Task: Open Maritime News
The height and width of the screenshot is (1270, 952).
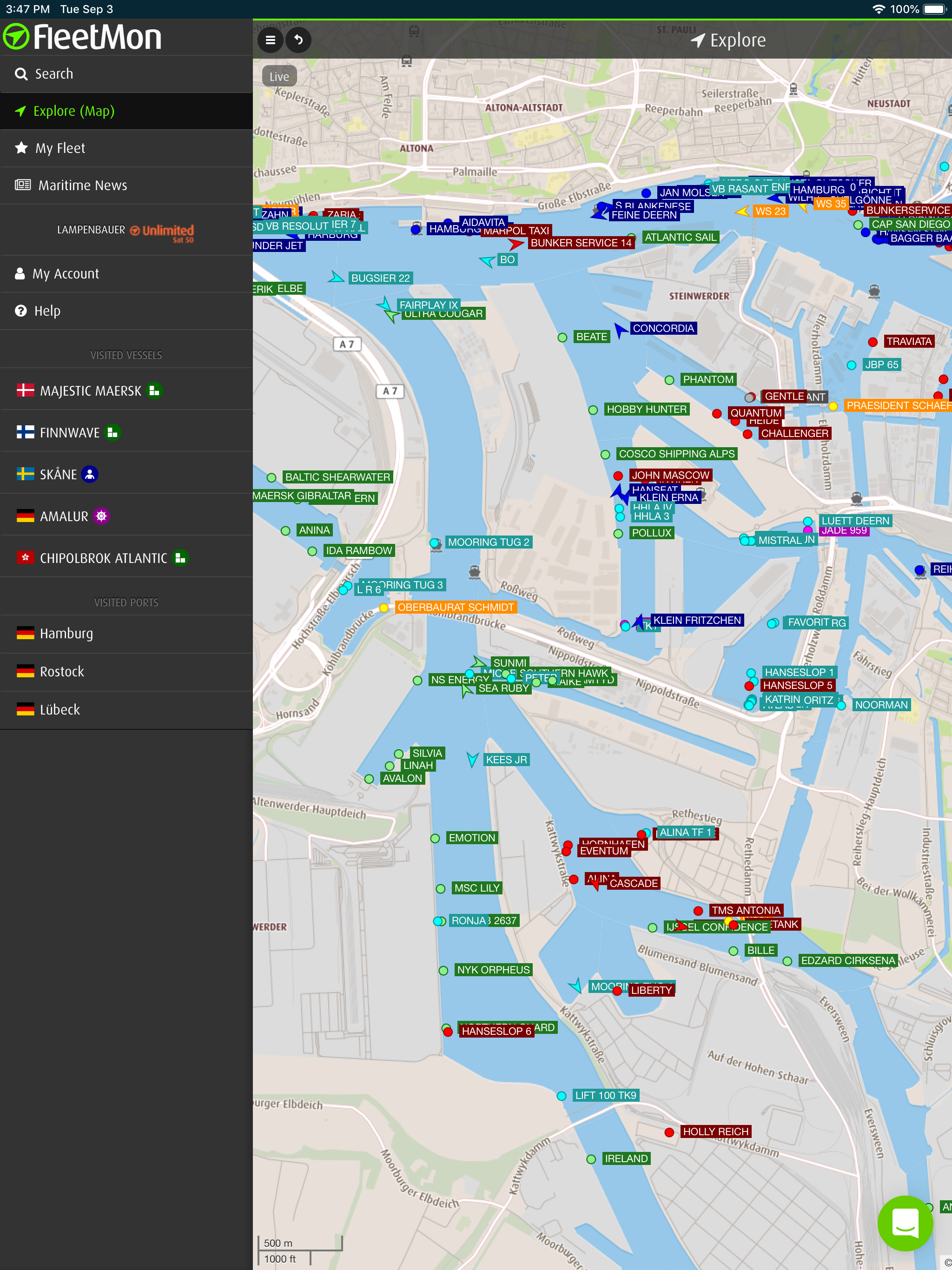Action: pyautogui.click(x=82, y=185)
